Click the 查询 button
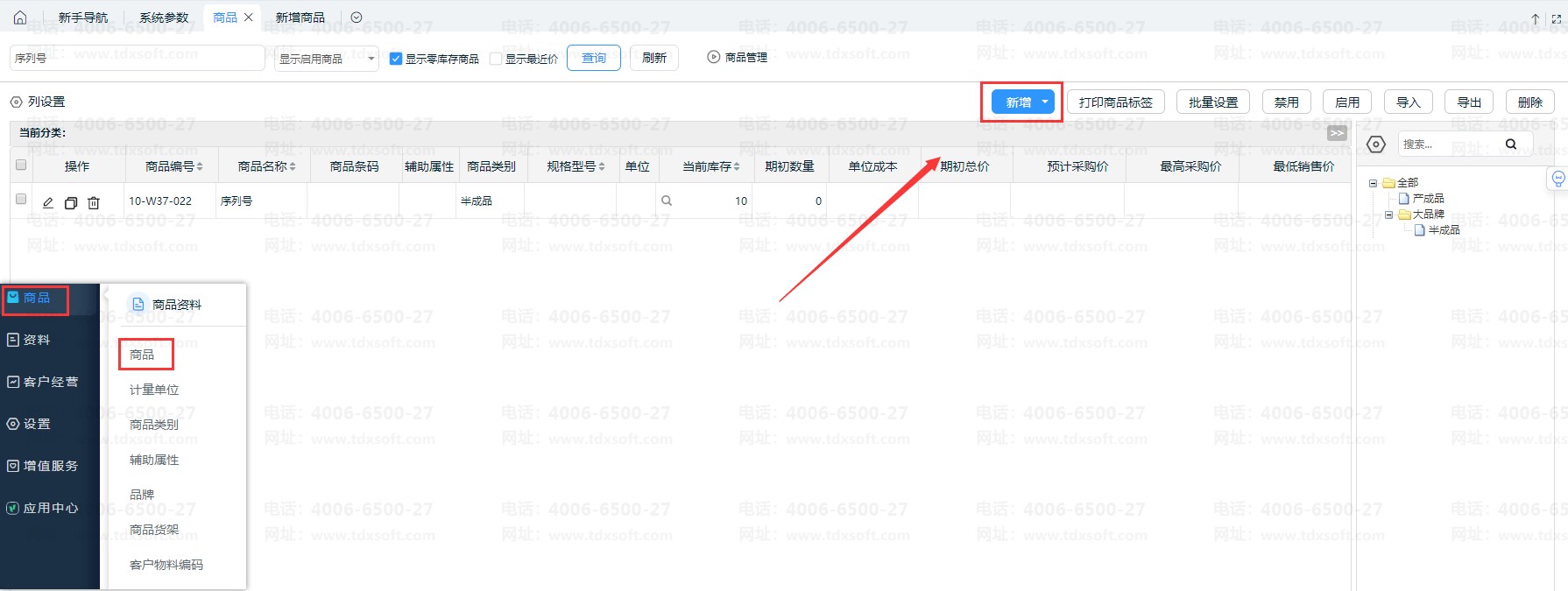1568x591 pixels. [x=594, y=58]
